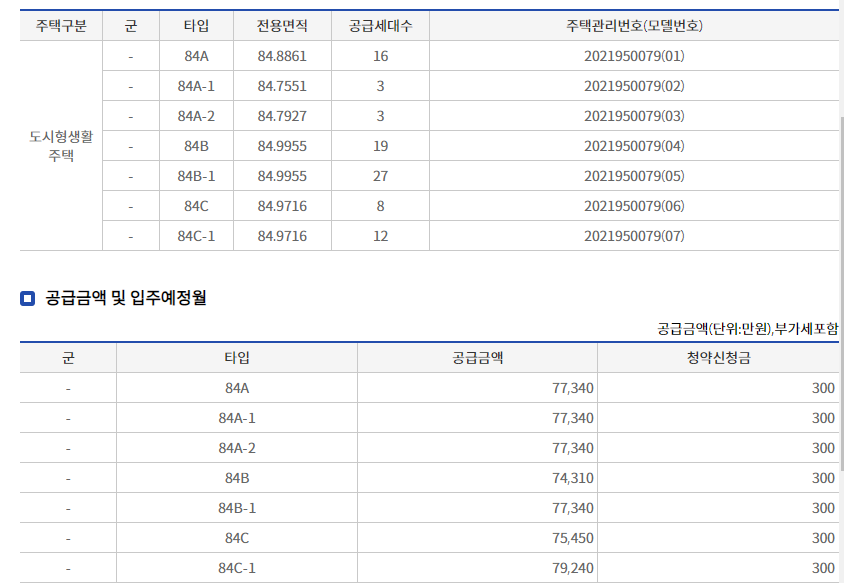Select the 도시형생활주택 cell
Screen dimensions: 844x583
point(61,146)
